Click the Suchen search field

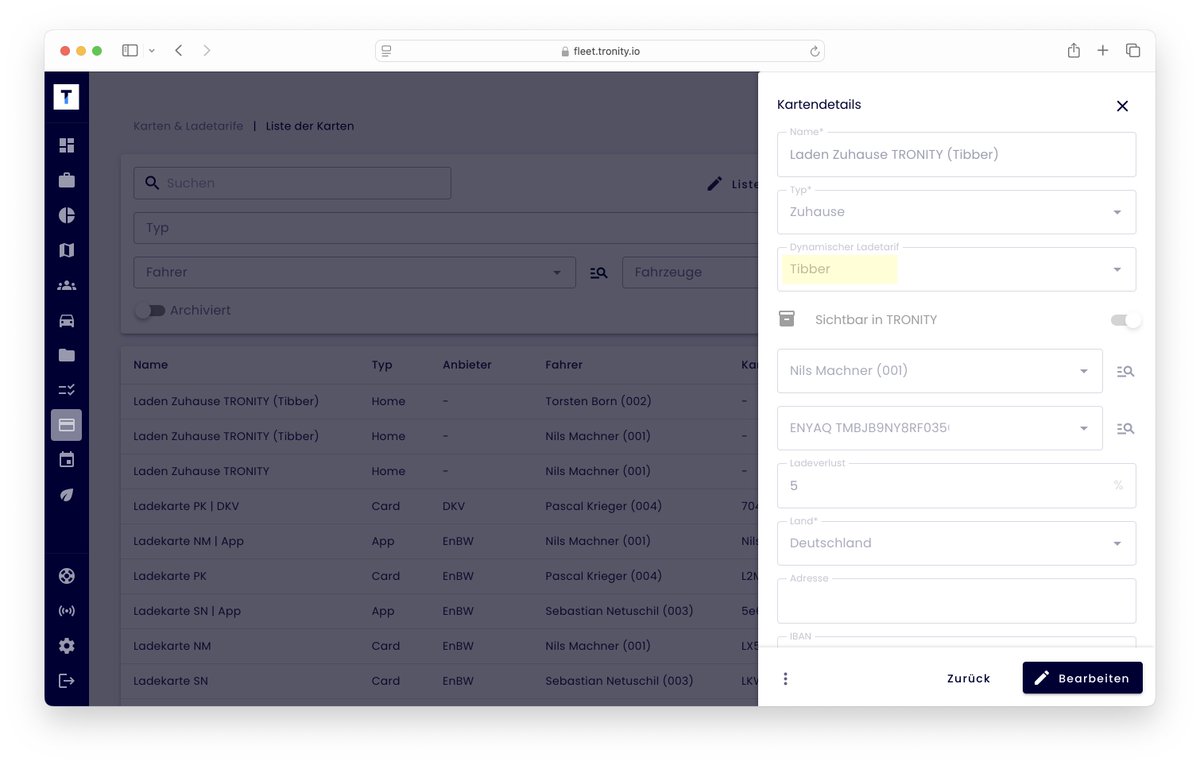click(292, 183)
